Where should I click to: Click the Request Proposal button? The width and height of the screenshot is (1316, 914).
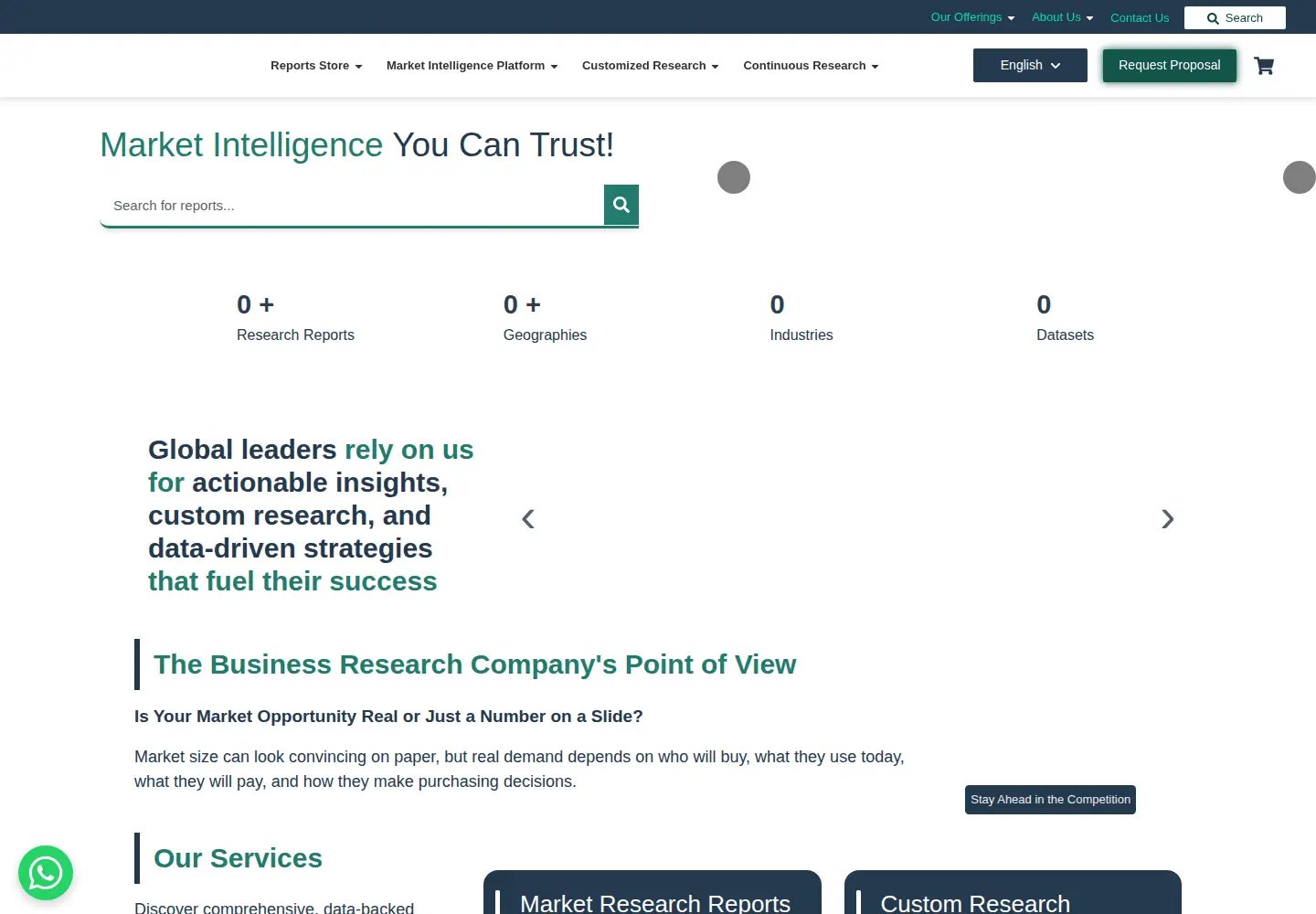coord(1169,65)
